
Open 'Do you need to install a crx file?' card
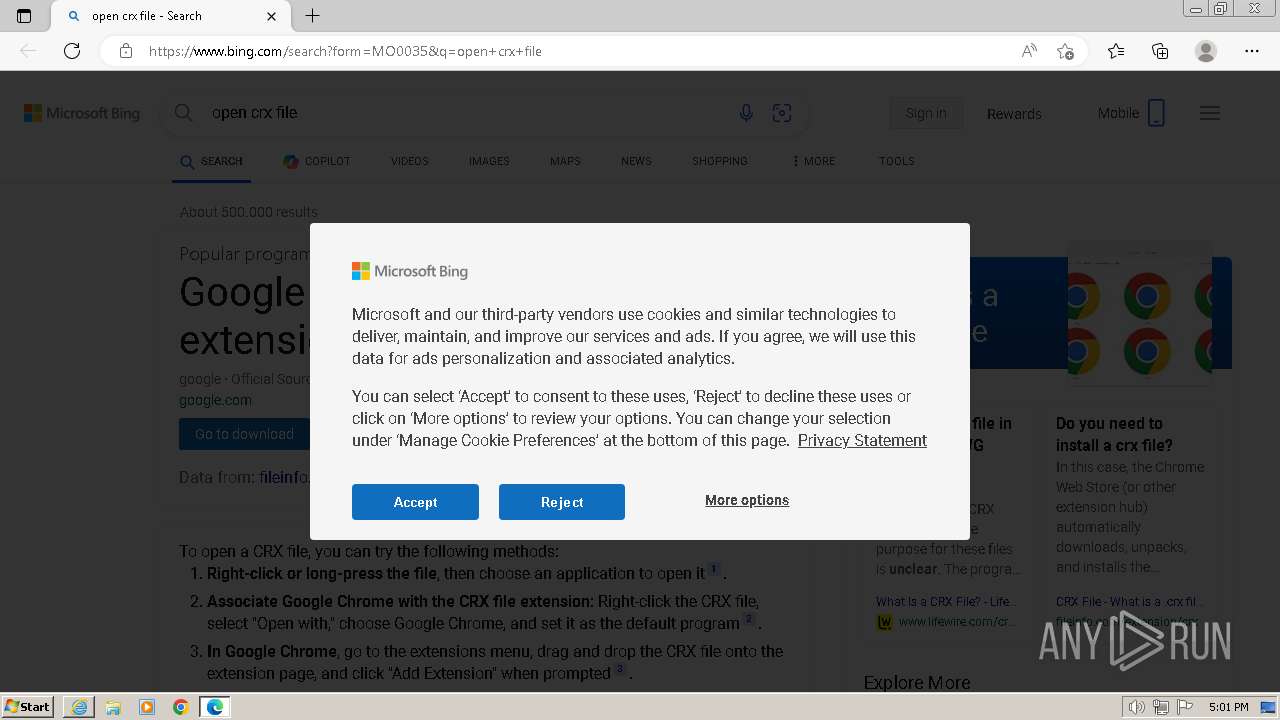(1130, 434)
